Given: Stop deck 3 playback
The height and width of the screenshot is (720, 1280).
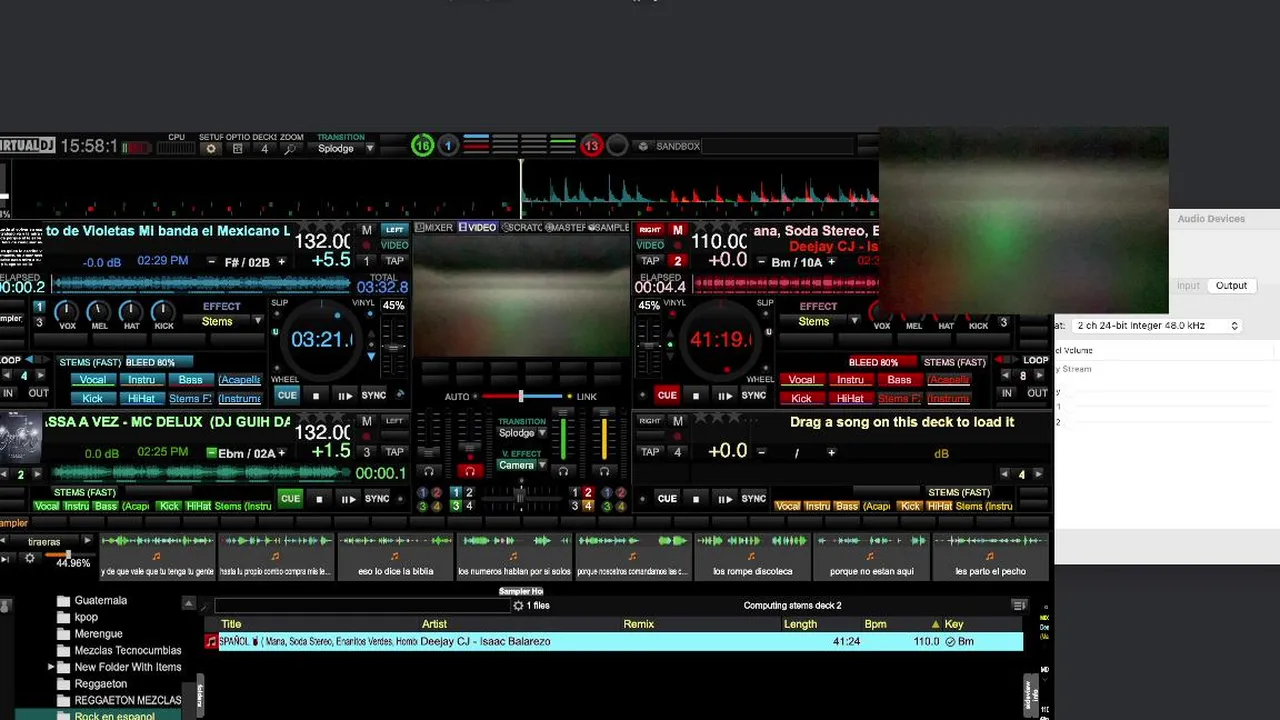Looking at the screenshot, I should pyautogui.click(x=319, y=499).
